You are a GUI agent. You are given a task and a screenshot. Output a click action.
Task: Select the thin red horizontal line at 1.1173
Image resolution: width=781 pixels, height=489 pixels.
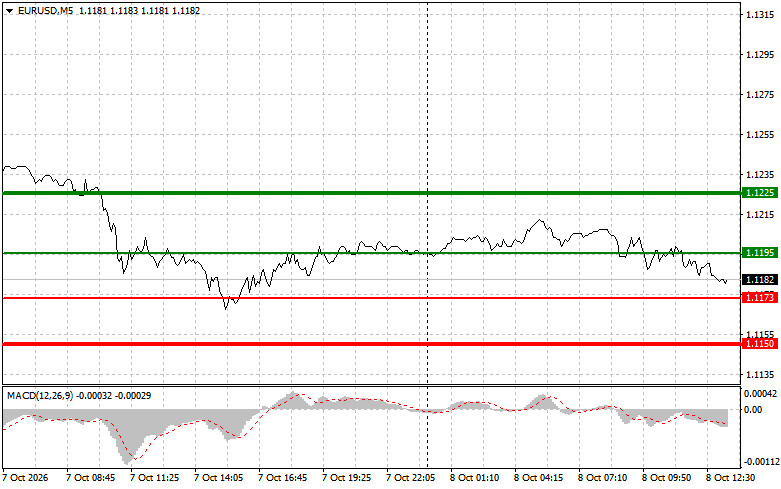point(372,298)
